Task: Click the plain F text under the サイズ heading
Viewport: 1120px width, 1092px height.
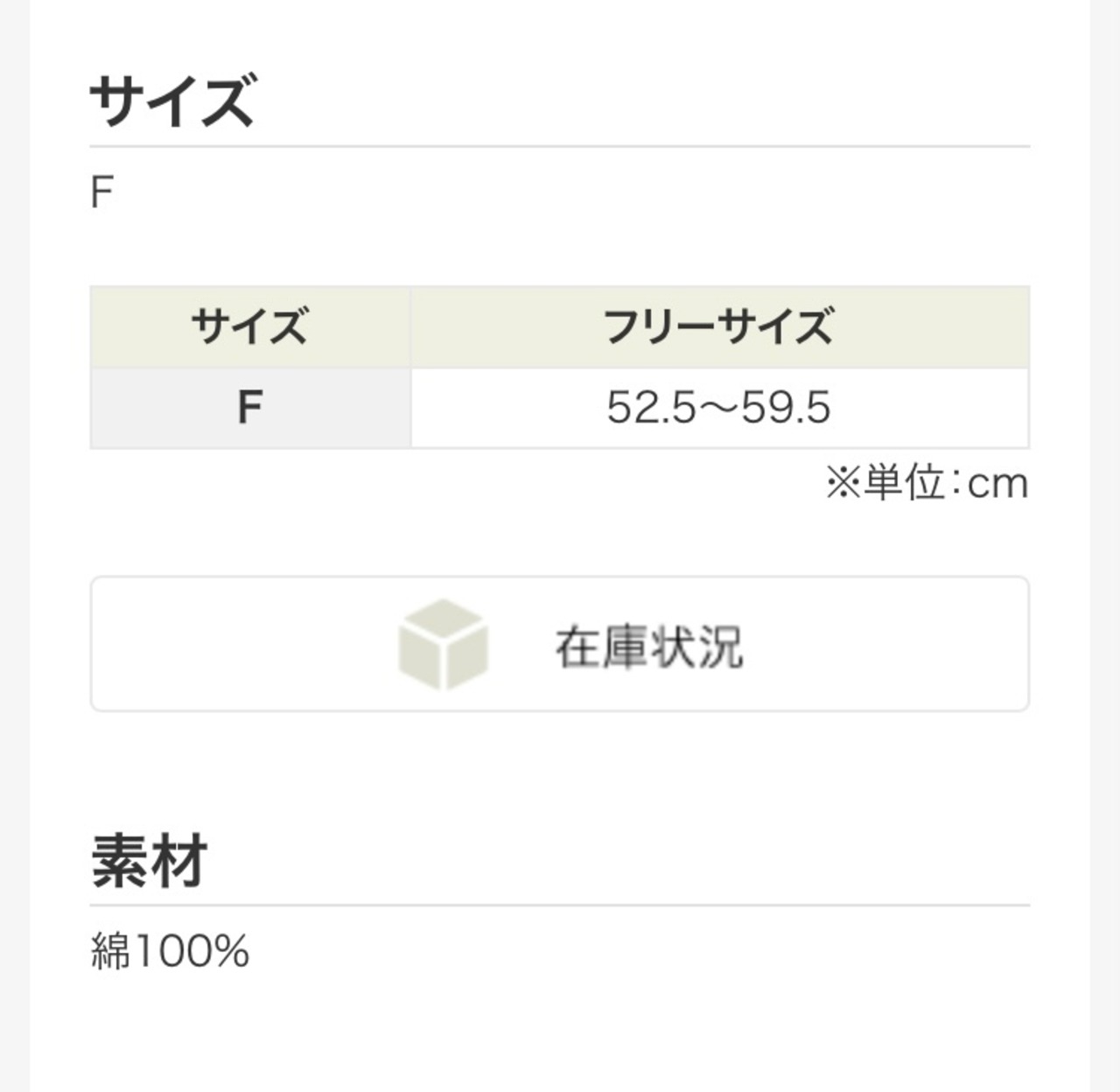Action: (x=102, y=192)
